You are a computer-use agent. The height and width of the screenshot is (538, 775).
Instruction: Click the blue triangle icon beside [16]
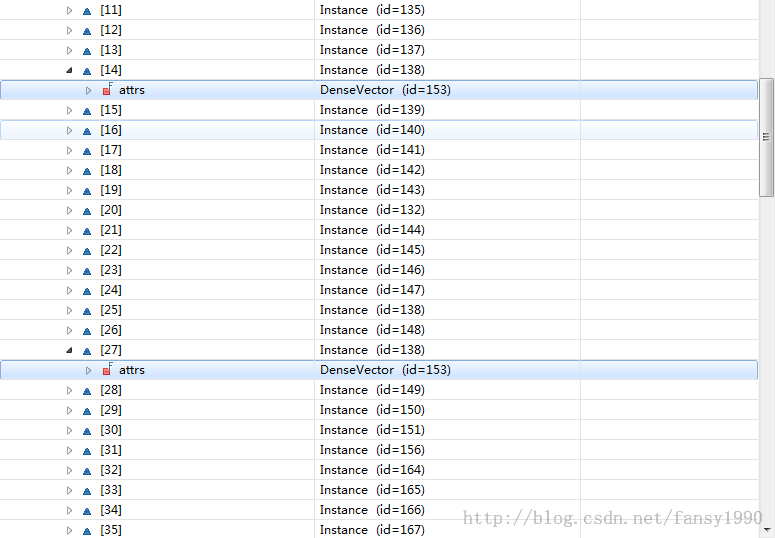coord(87,131)
